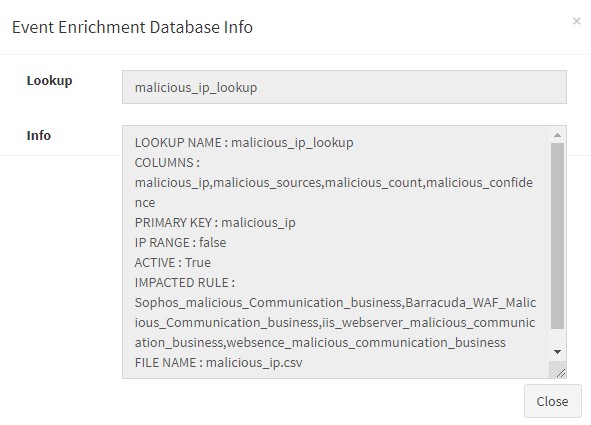Click the Close button

click(553, 401)
